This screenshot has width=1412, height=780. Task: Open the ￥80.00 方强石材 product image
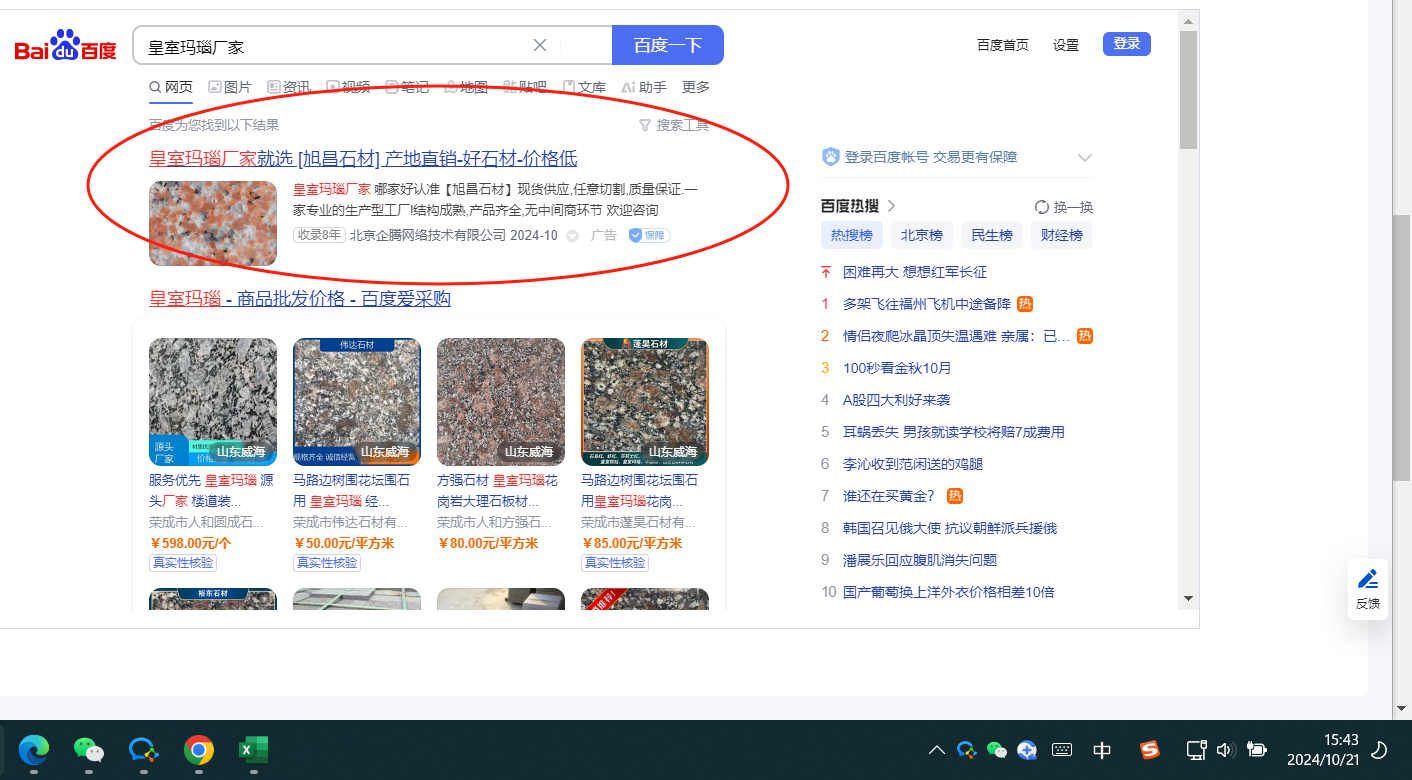coord(501,402)
